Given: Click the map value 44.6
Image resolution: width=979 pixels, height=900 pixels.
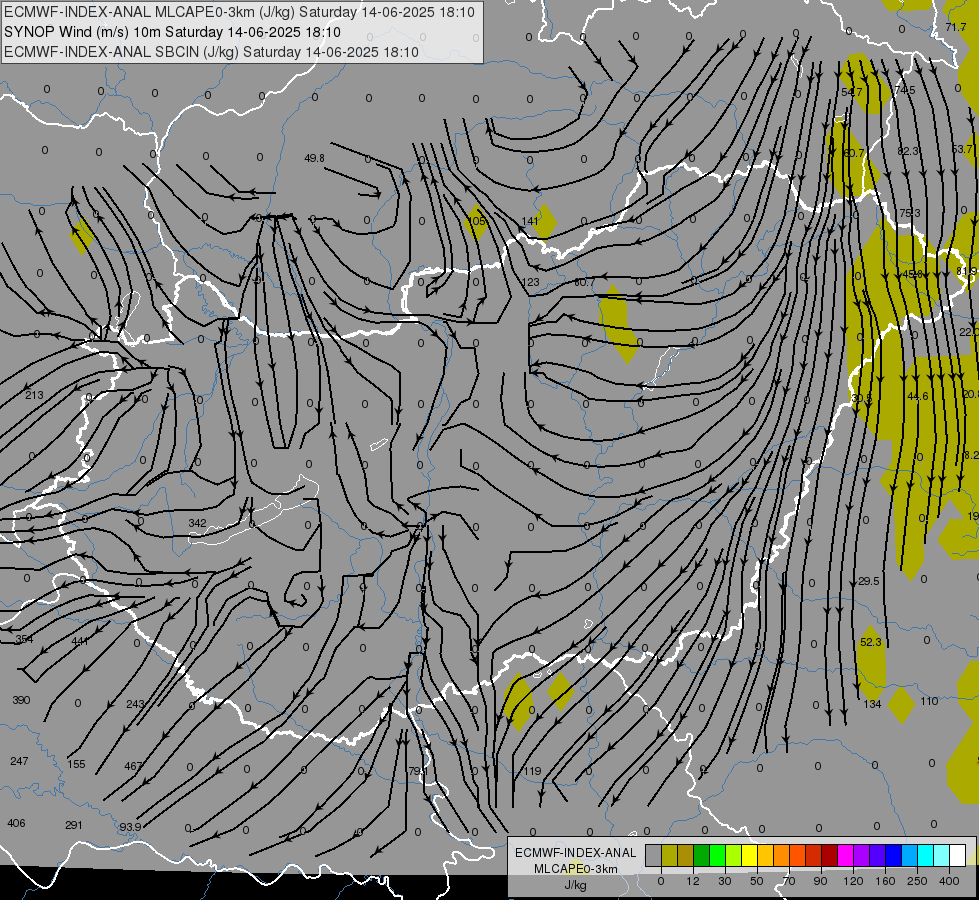Looking at the screenshot, I should click(x=918, y=396).
